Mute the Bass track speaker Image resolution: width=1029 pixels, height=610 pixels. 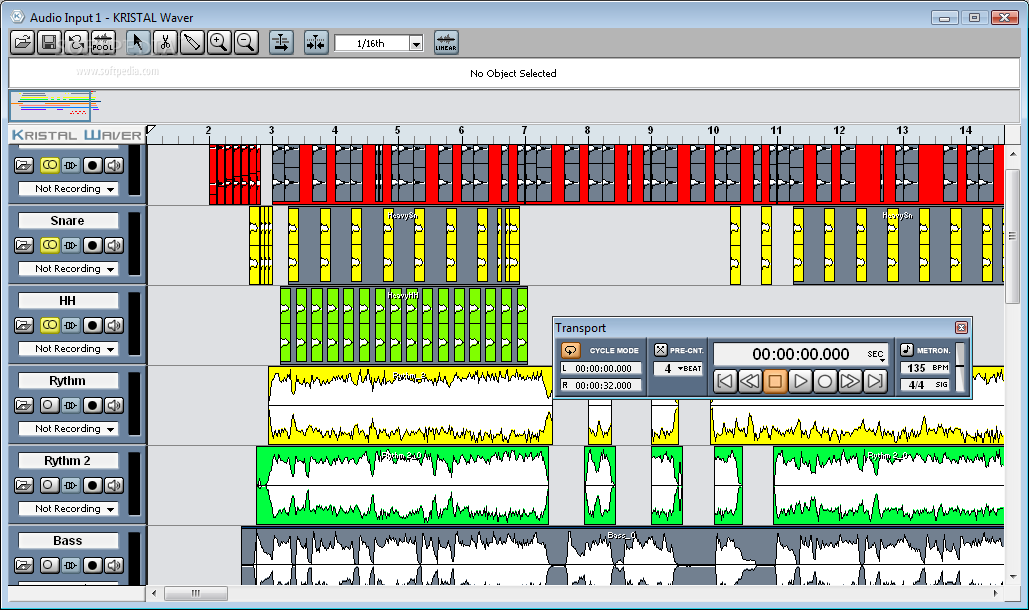(x=114, y=565)
